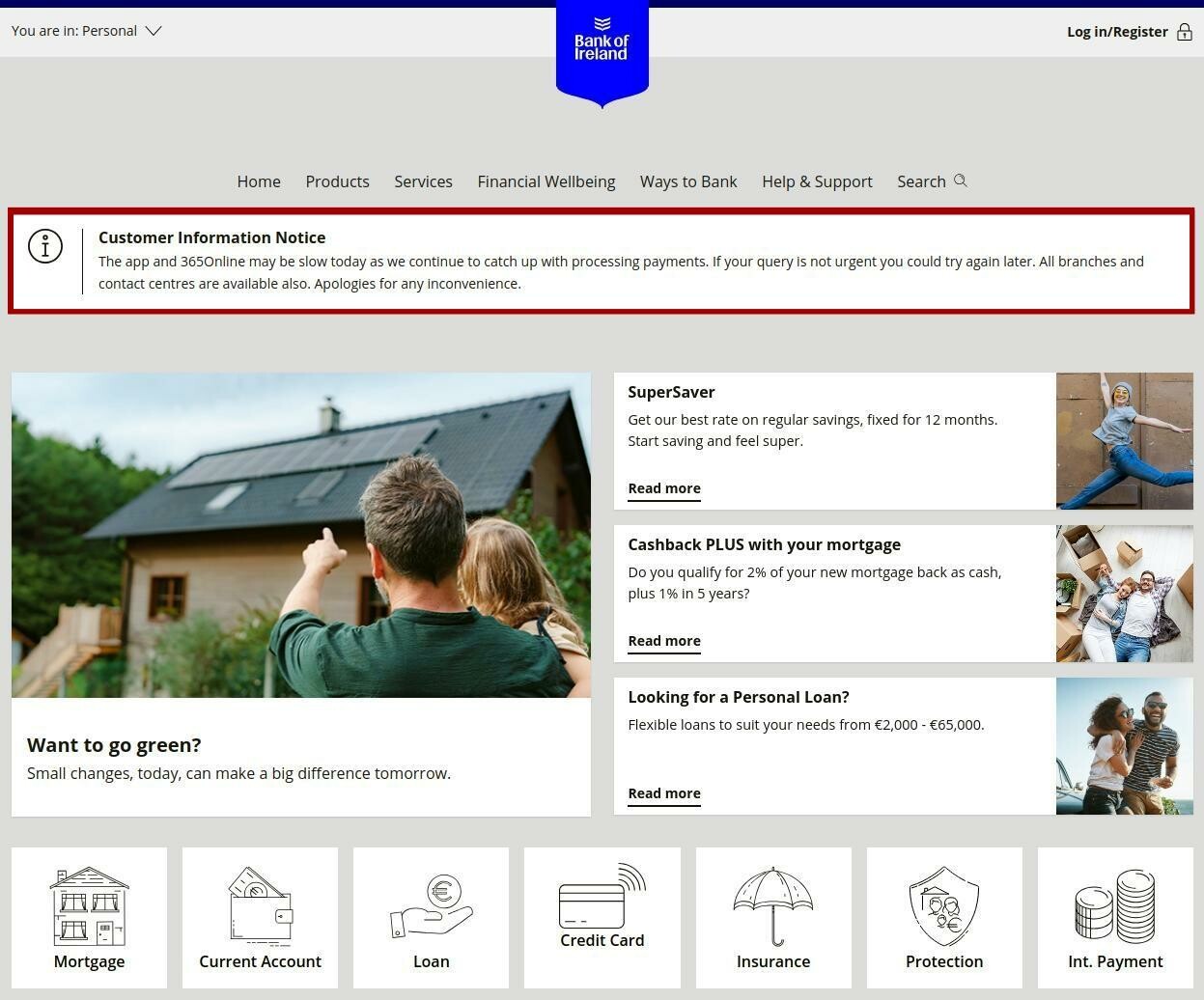1204x1000 pixels.
Task: Click the search magnifying glass icon
Action: (960, 181)
